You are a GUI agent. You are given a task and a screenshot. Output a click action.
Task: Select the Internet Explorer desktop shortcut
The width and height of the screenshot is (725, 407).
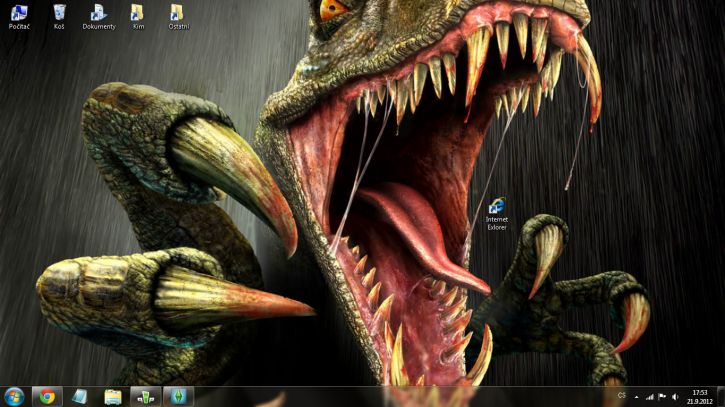tap(497, 214)
